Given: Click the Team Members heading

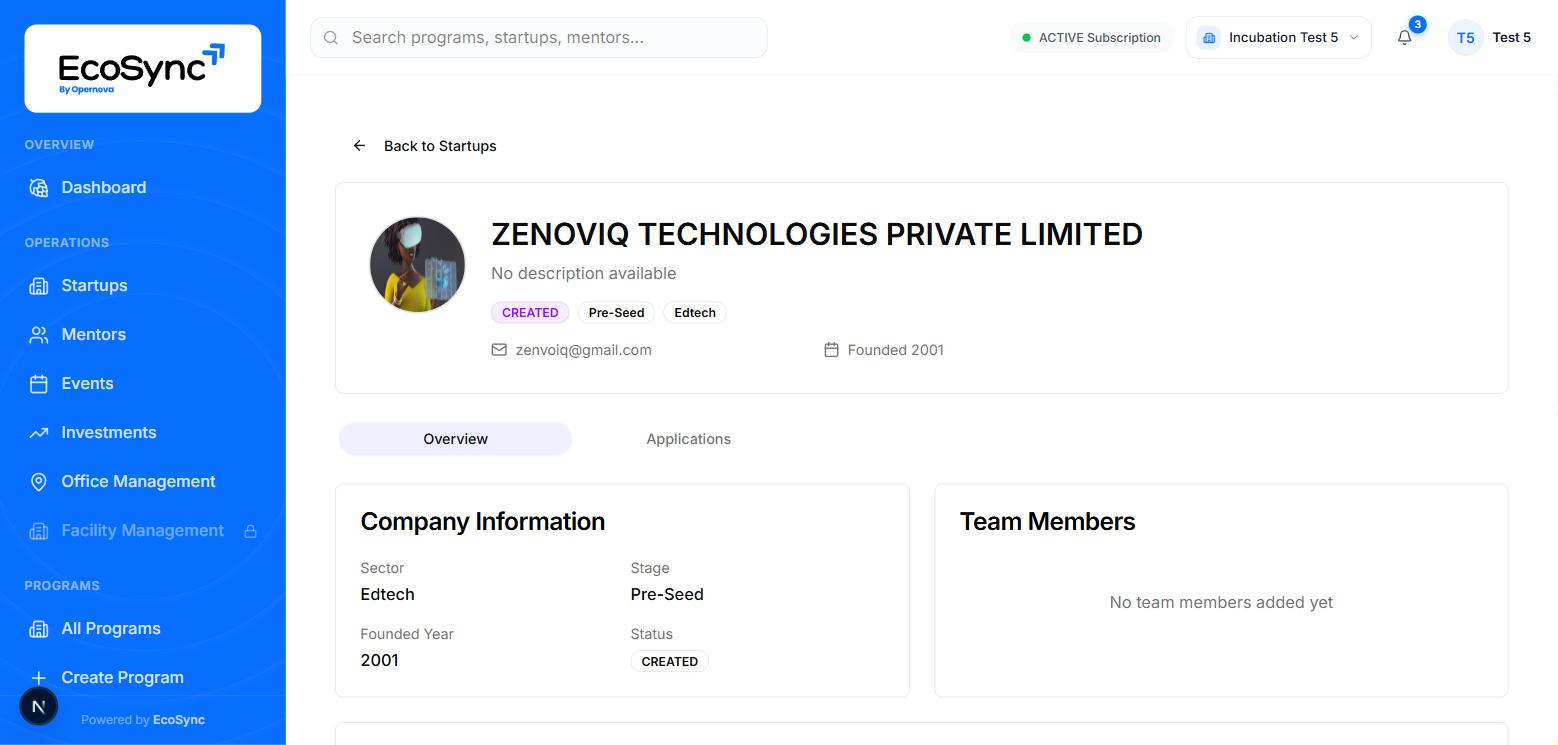Looking at the screenshot, I should click(1047, 521).
